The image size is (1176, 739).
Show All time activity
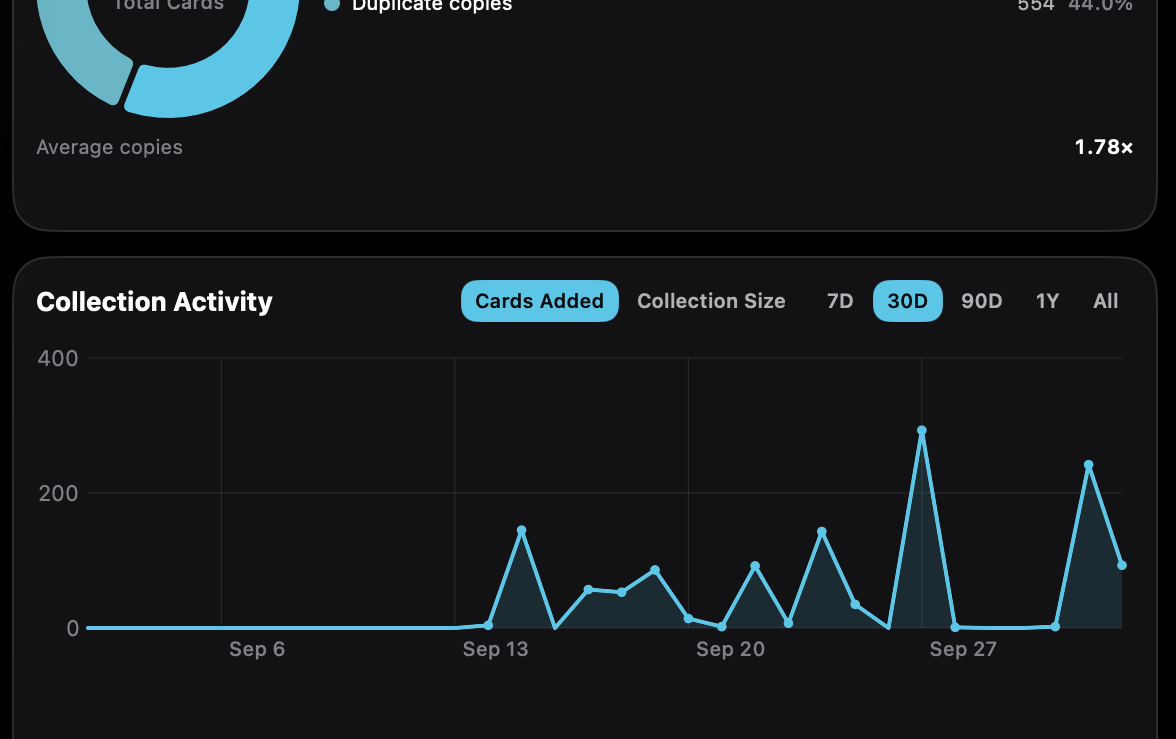point(1106,301)
